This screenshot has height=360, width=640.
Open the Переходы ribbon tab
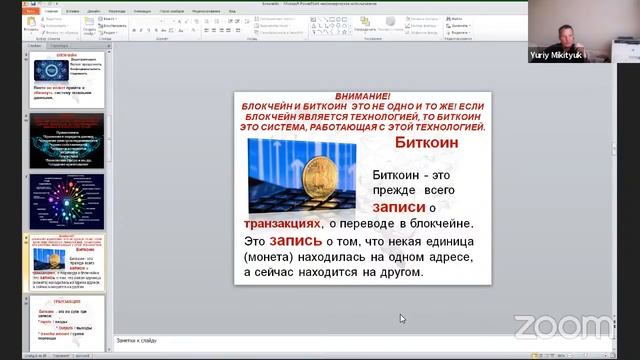point(117,11)
